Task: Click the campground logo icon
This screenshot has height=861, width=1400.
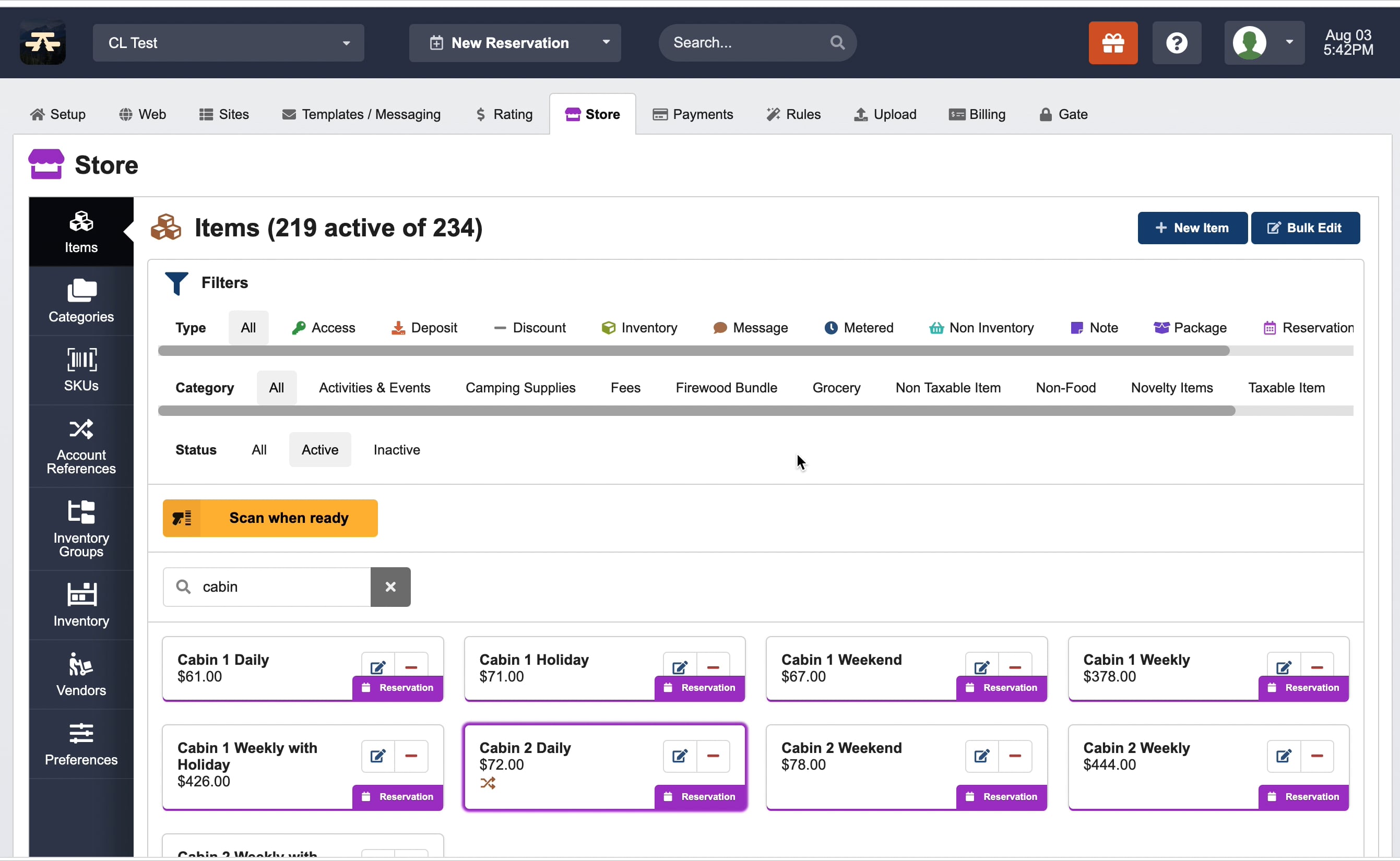Action: (x=43, y=43)
